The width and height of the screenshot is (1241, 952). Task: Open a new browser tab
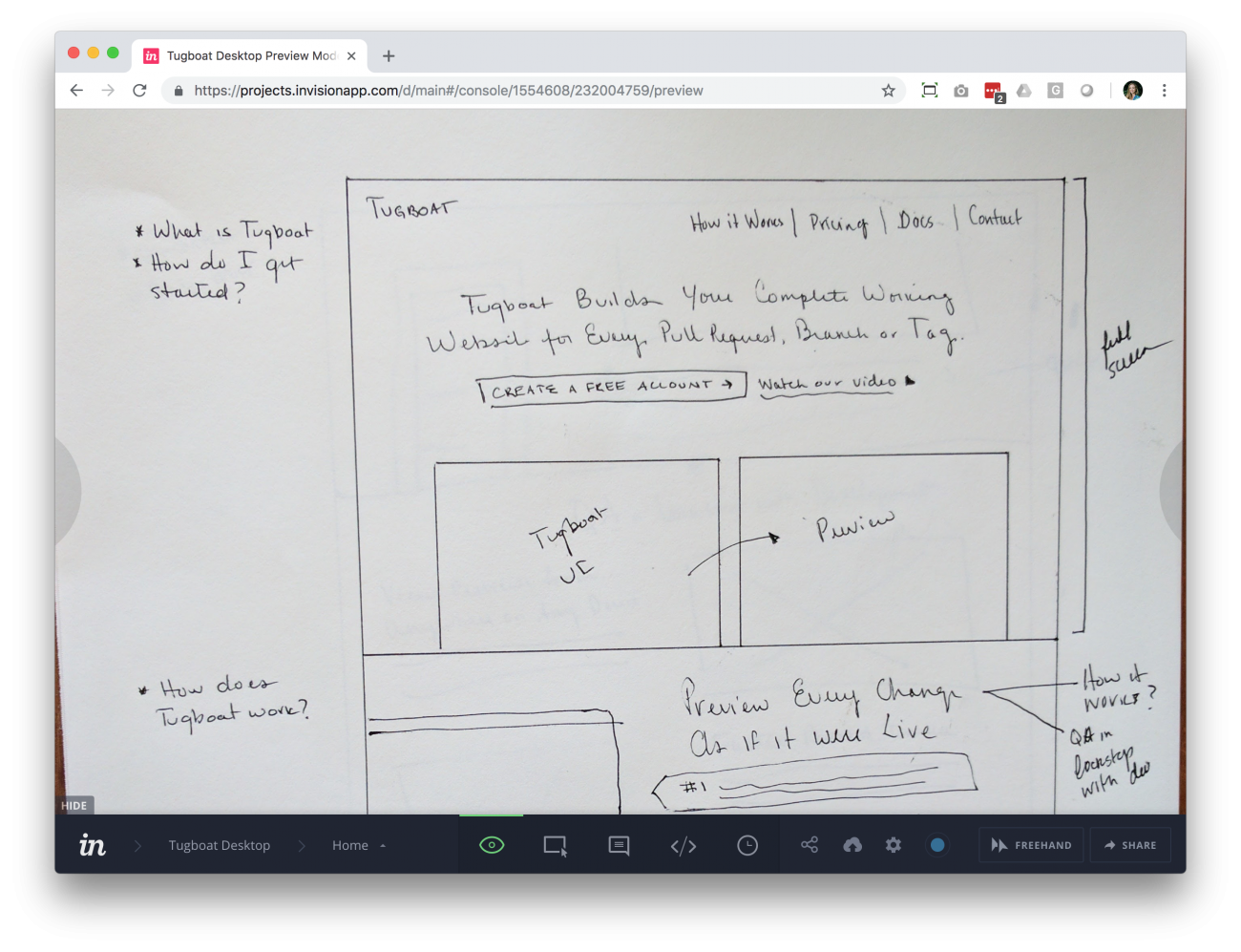pos(389,56)
